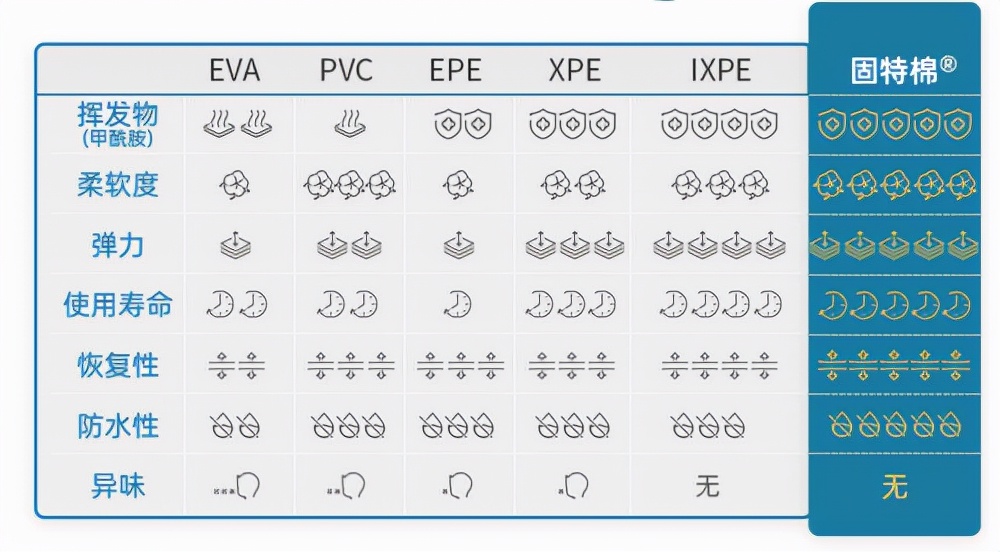Click the cotton softness icon under EPE
This screenshot has width=1000, height=552.
(x=458, y=185)
